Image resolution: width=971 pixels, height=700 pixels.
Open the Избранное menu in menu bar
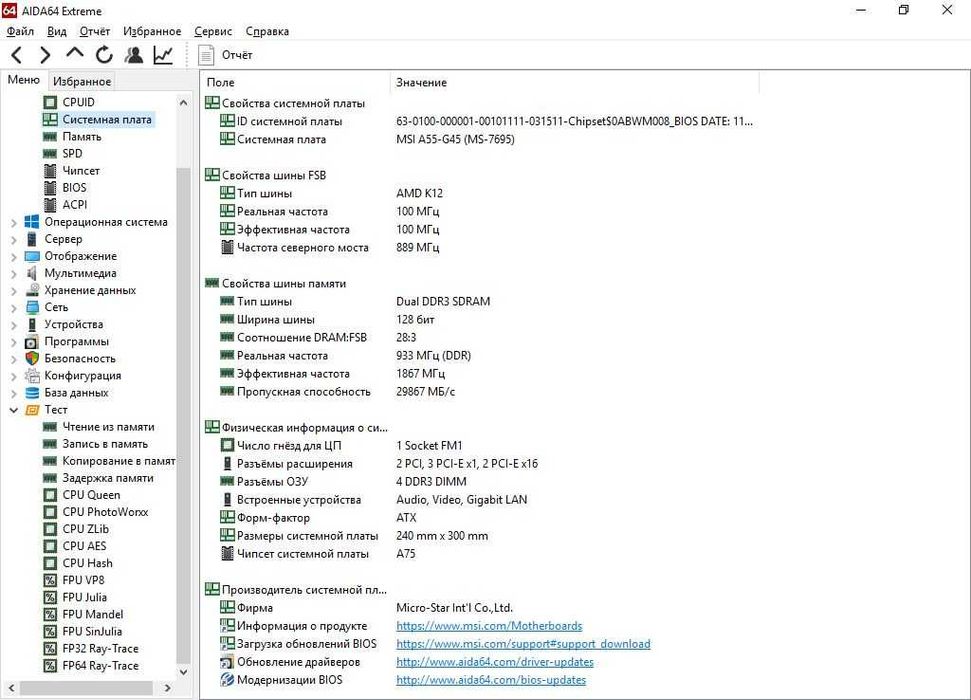[152, 32]
